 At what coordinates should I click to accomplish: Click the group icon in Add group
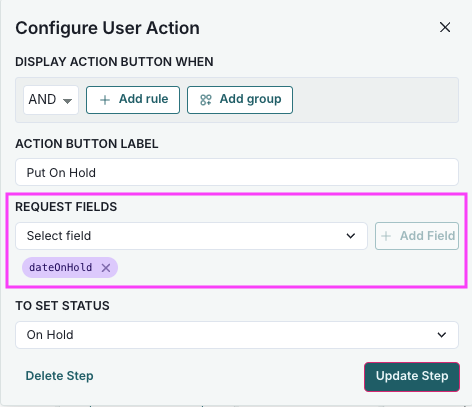pos(206,100)
